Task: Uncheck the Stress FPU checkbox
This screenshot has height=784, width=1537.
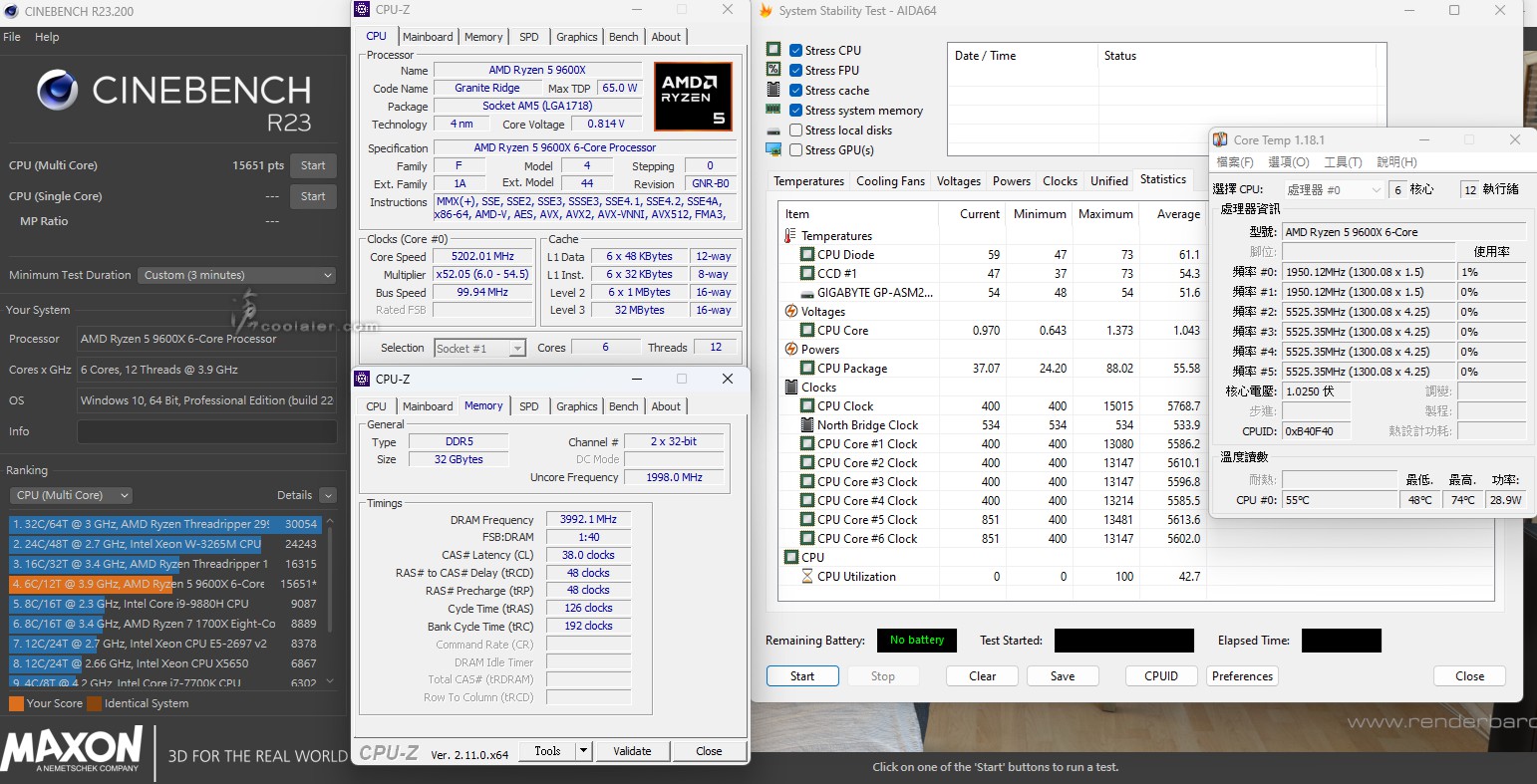Action: [x=796, y=71]
